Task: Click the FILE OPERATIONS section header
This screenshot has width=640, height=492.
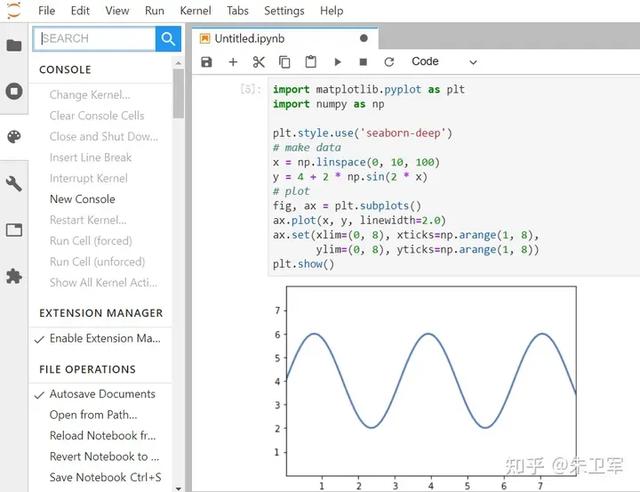Action: point(87,370)
